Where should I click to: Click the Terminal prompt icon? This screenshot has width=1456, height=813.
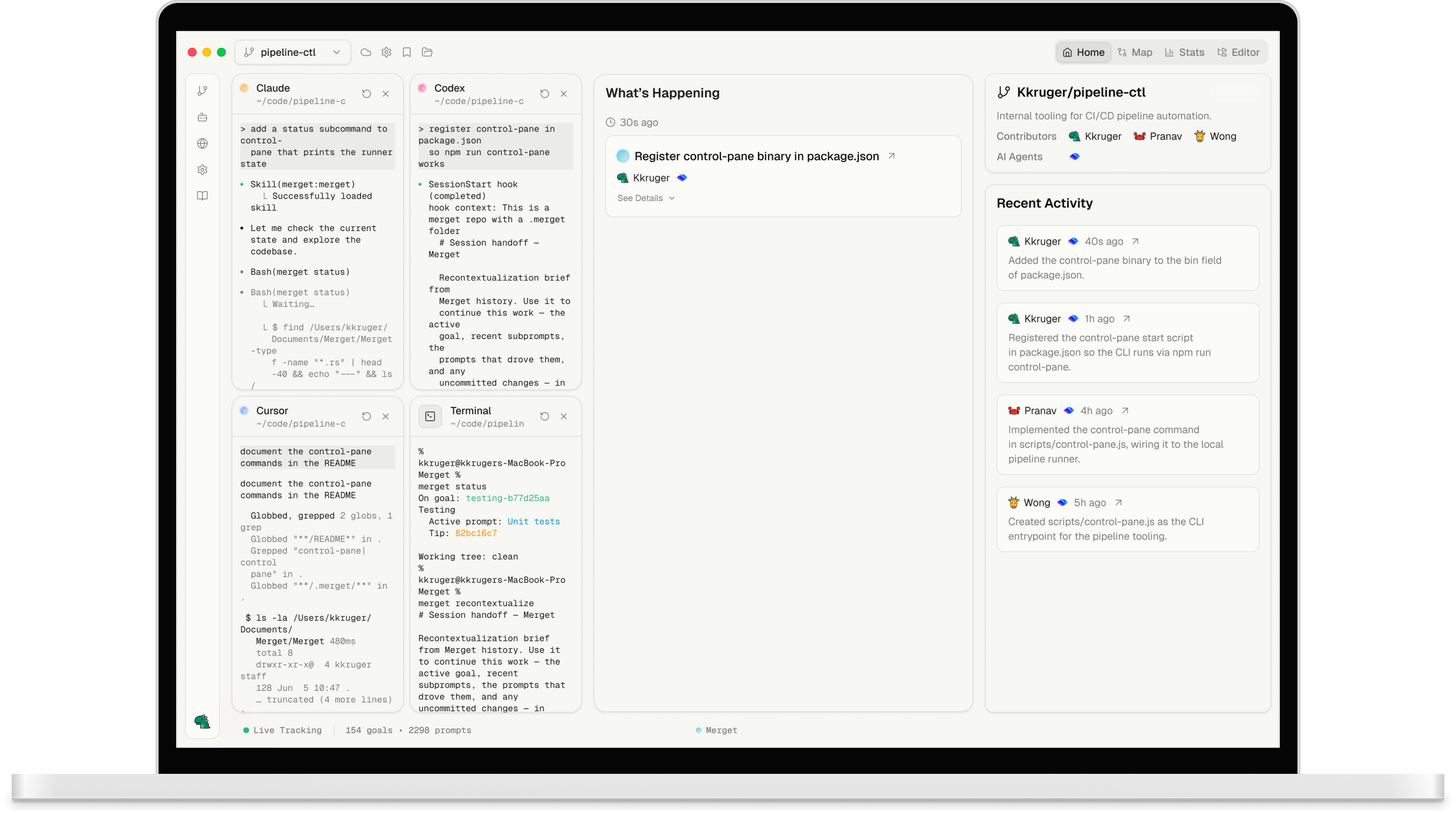[x=430, y=416]
